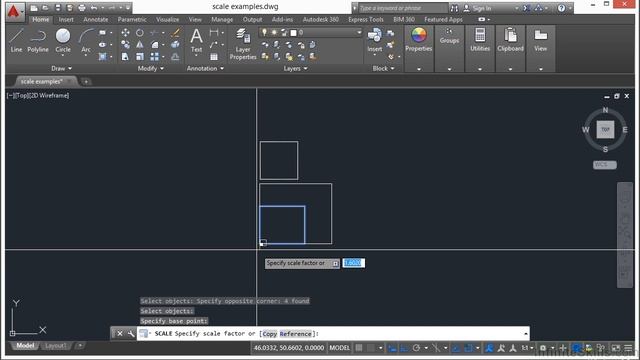
Task: Click the Offset tool icon
Action: (176, 56)
